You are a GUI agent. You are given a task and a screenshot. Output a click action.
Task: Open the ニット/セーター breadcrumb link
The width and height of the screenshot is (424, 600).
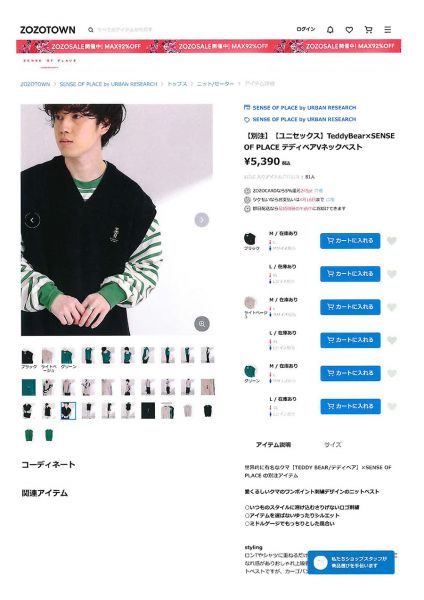[x=215, y=84]
